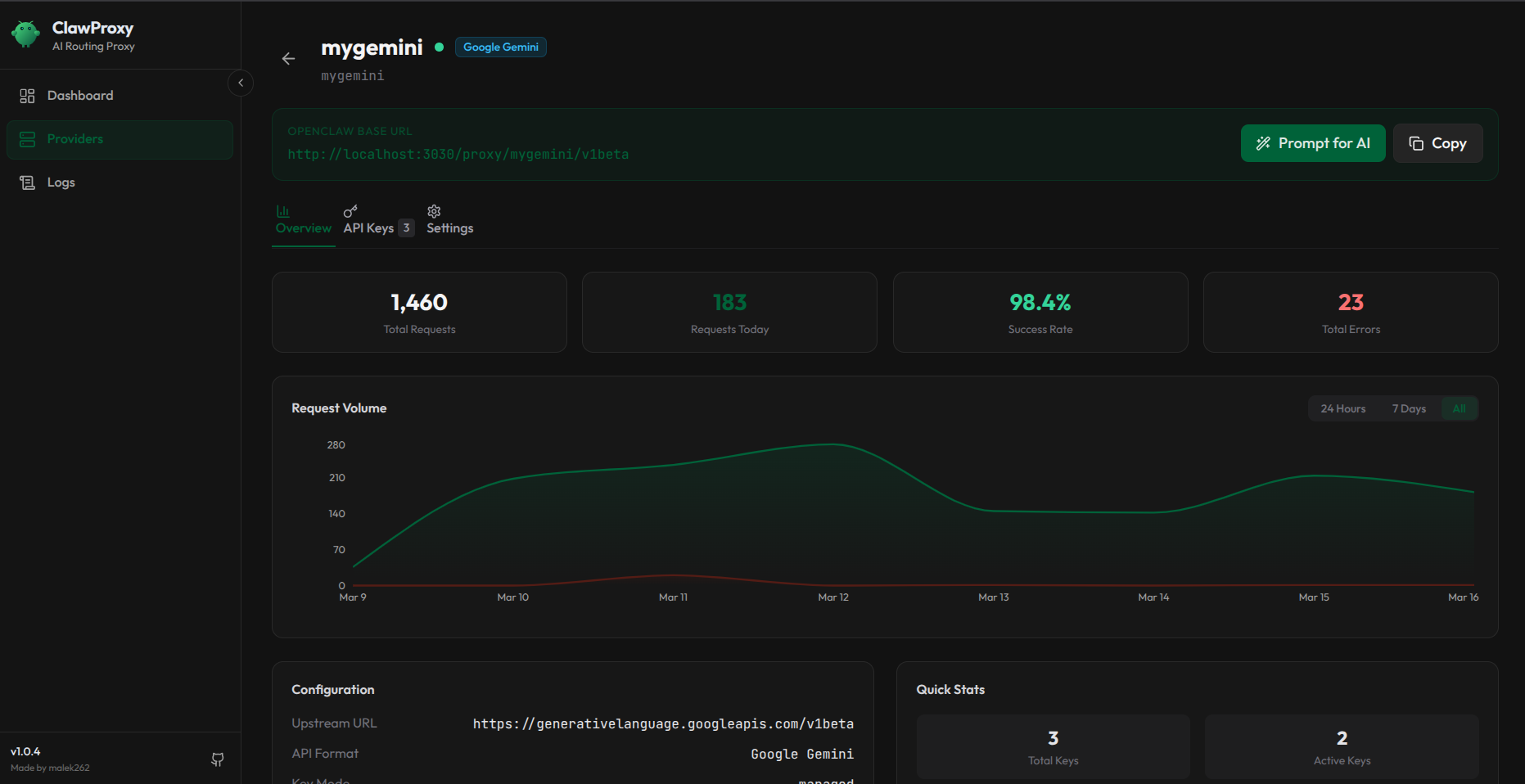
Task: Select Providers in the sidebar
Action: tap(120, 139)
